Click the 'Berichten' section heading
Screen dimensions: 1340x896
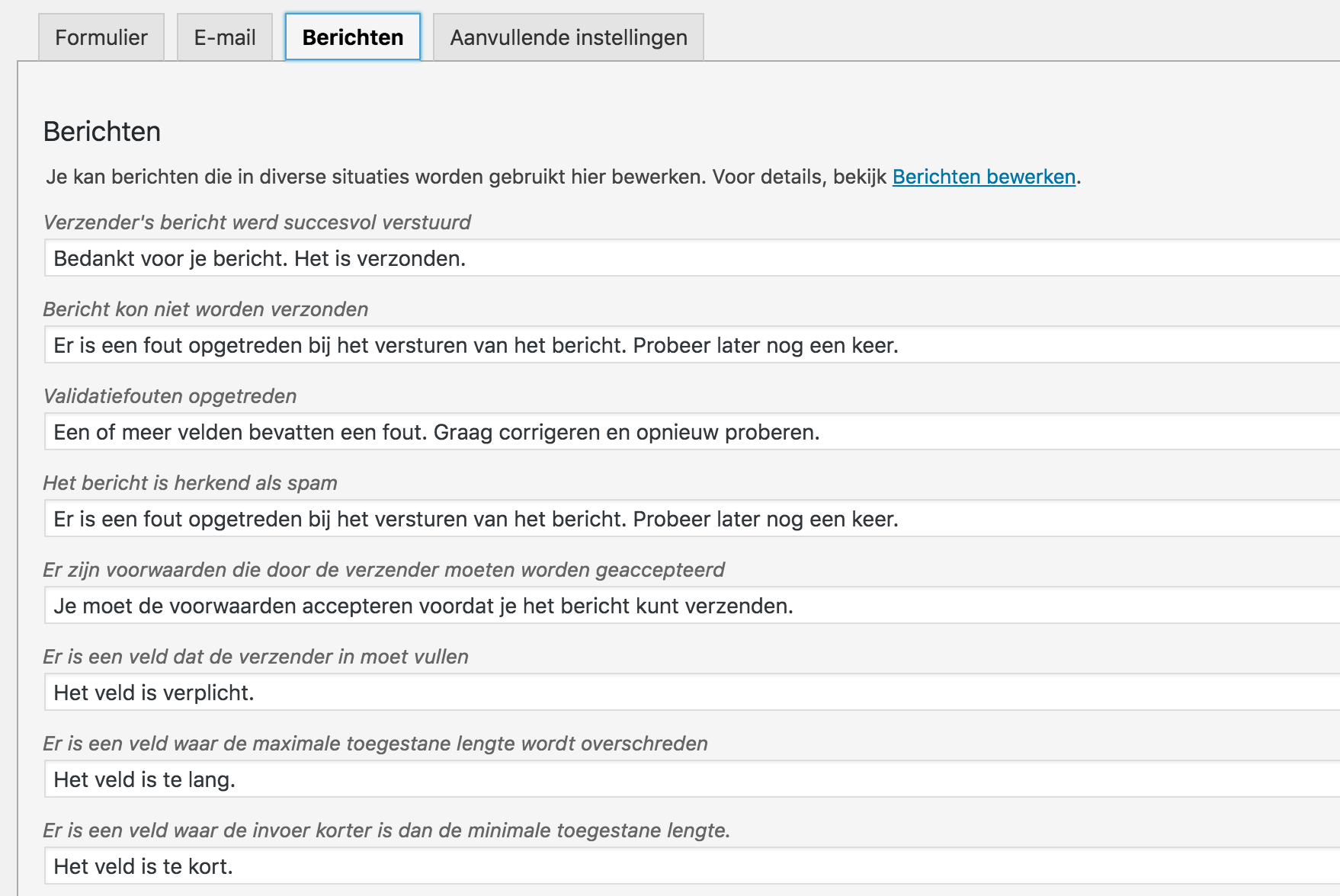click(x=102, y=132)
